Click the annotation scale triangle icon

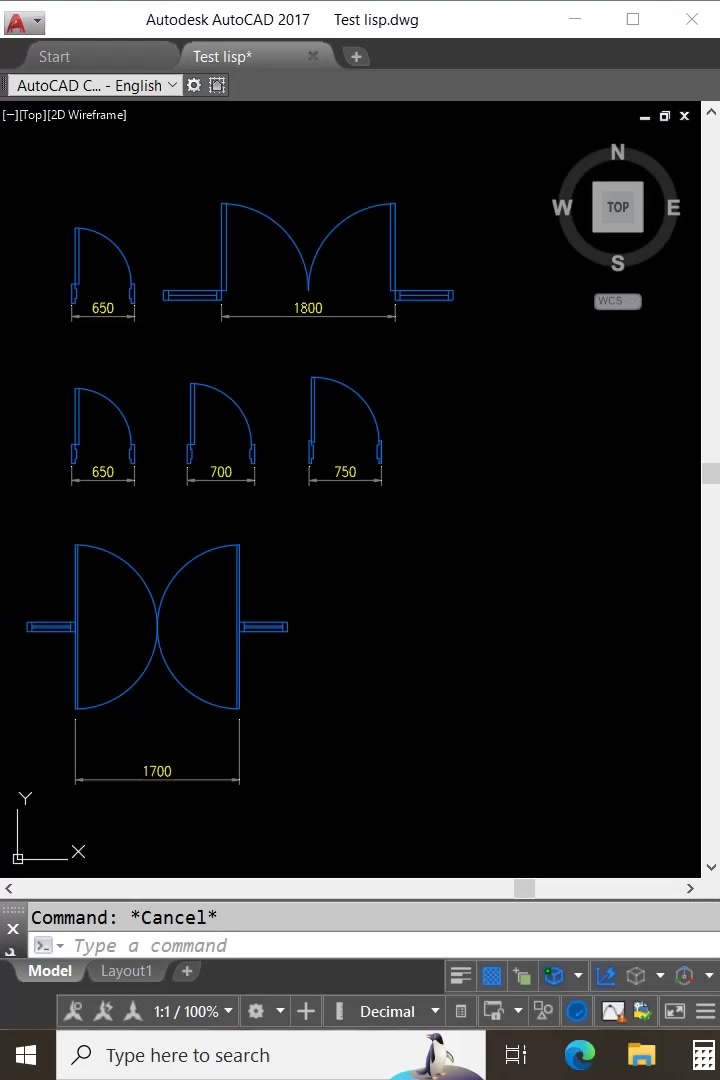(x=133, y=1011)
